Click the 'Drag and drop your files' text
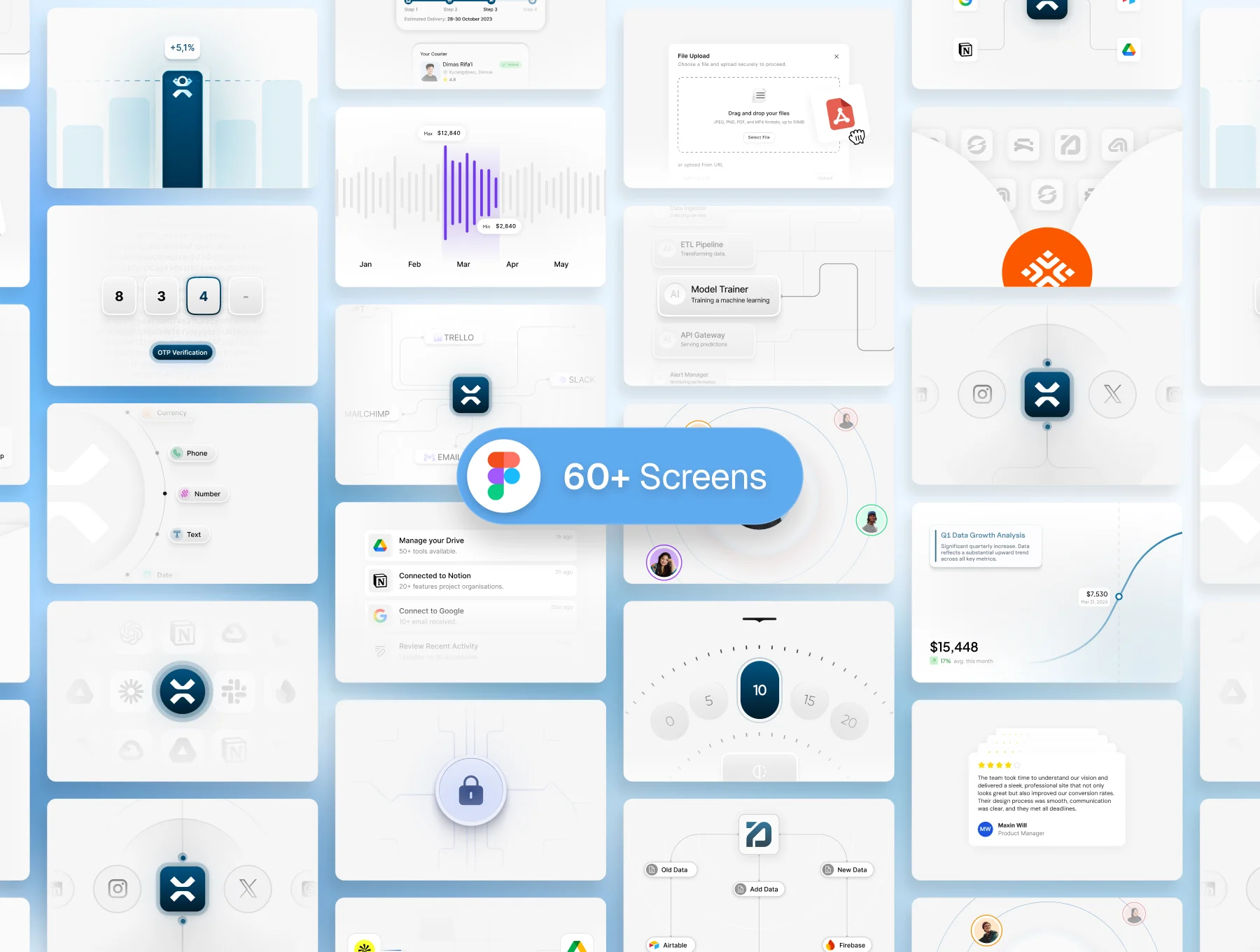 point(759,113)
